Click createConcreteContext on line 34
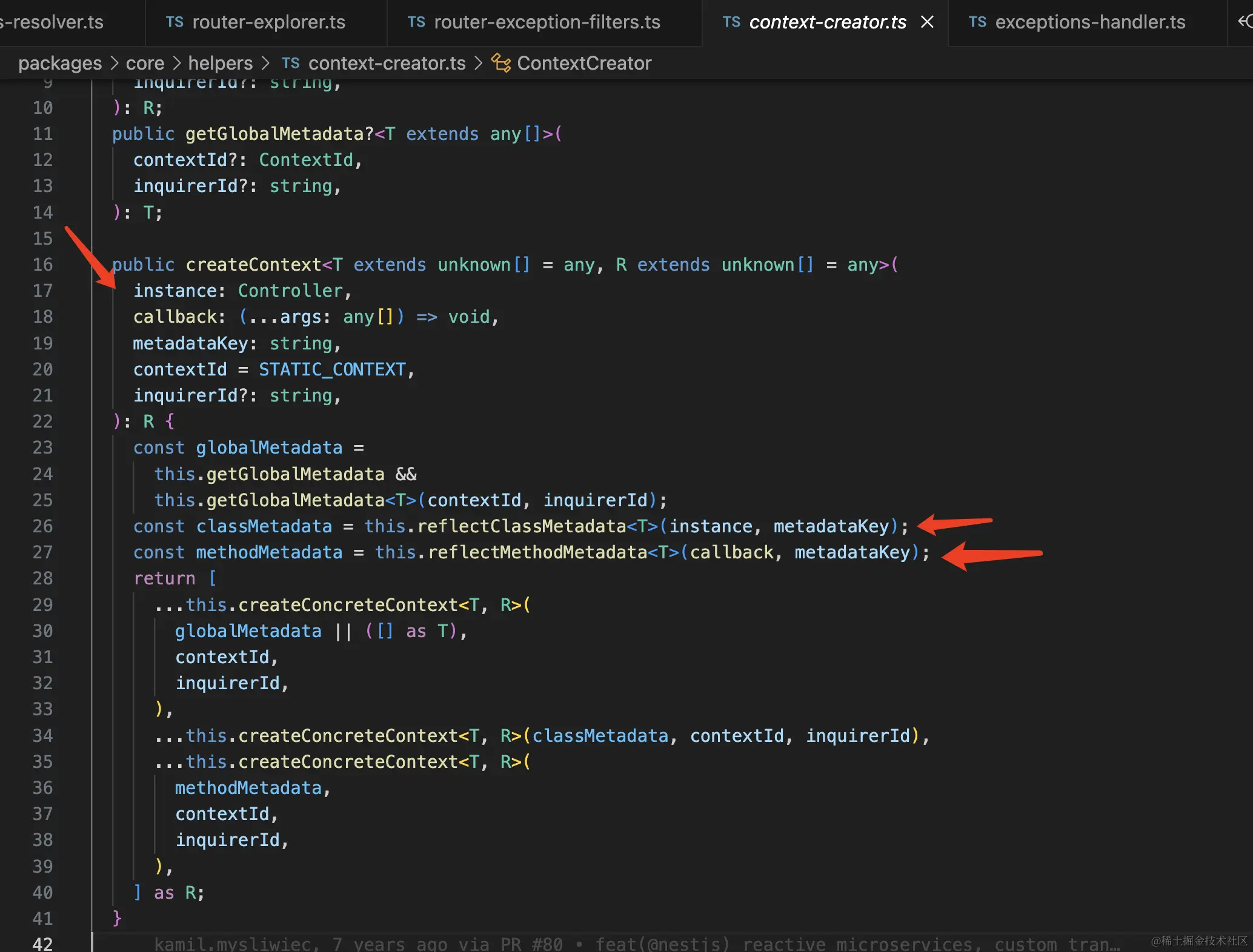The height and width of the screenshot is (952, 1253). coord(348,736)
